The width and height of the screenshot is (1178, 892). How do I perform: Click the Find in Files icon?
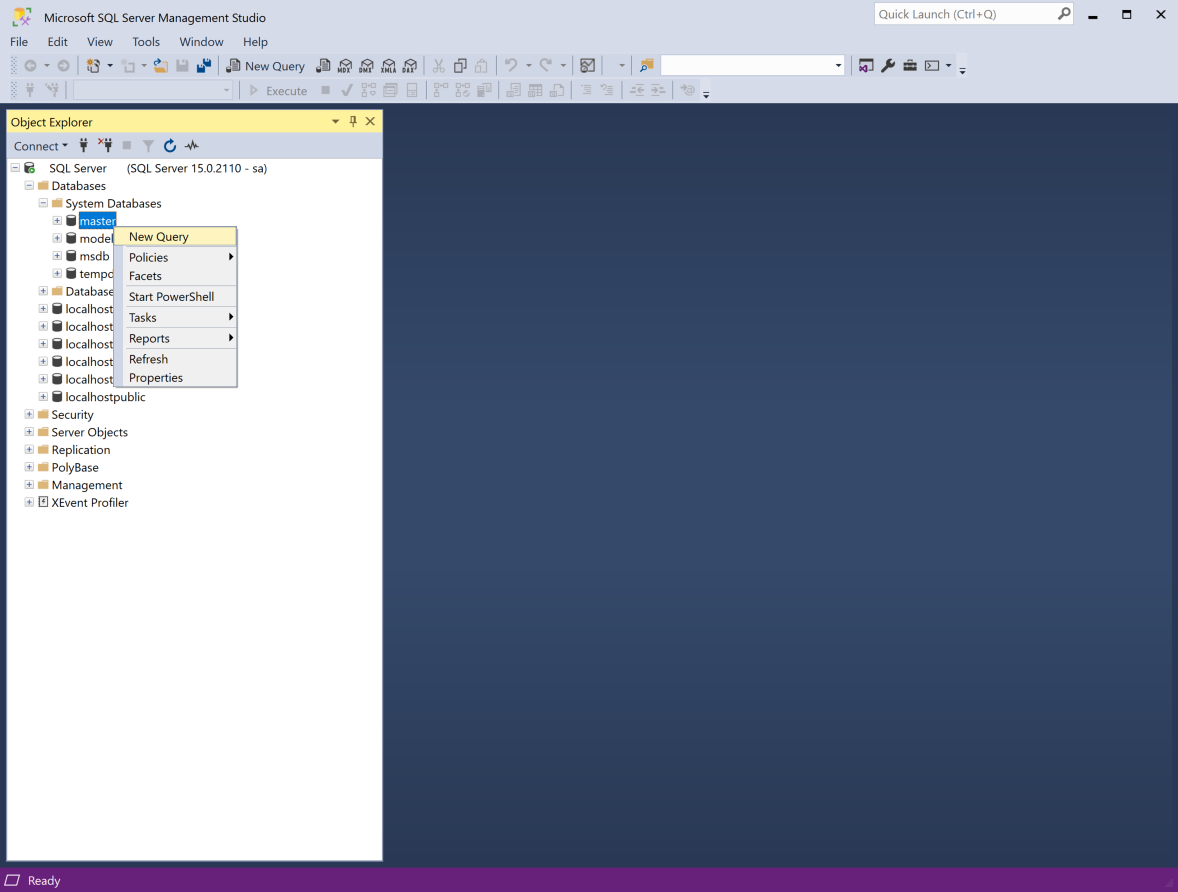[x=646, y=66]
